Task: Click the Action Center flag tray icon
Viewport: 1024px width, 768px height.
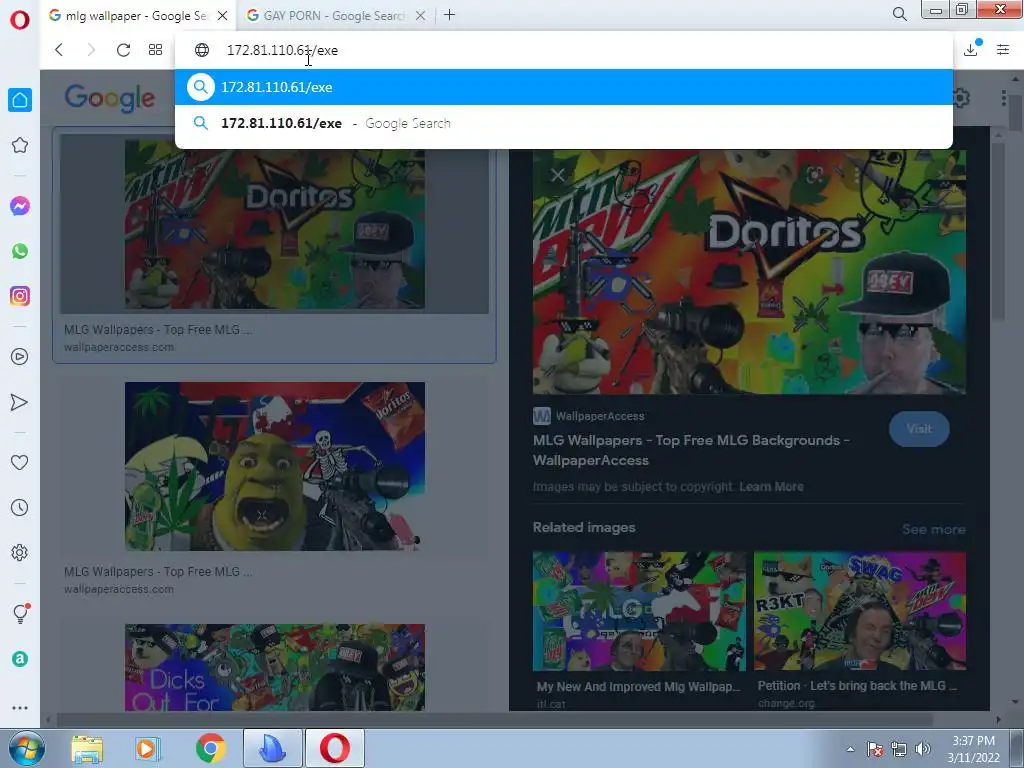Action: pos(874,749)
